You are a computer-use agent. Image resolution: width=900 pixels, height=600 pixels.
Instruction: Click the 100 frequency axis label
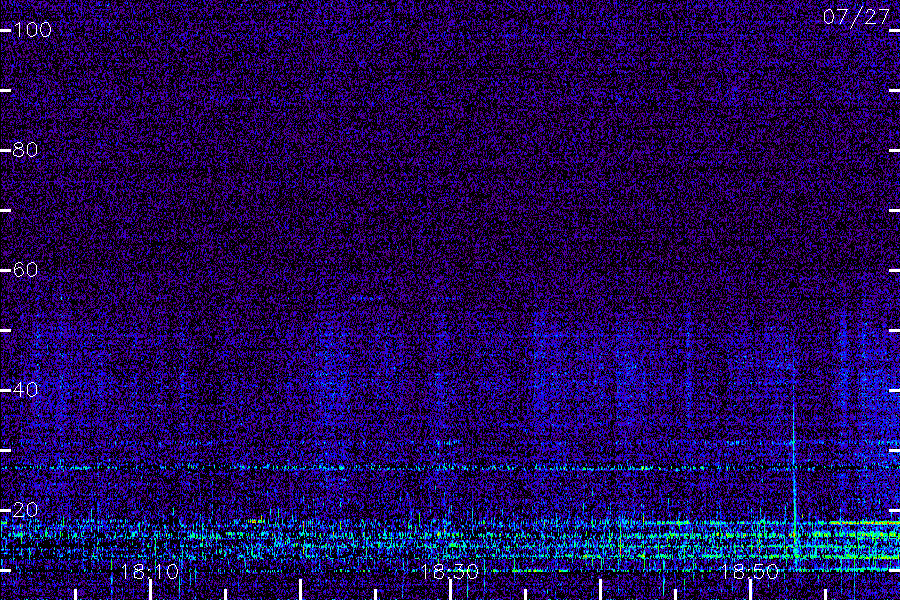coord(32,30)
